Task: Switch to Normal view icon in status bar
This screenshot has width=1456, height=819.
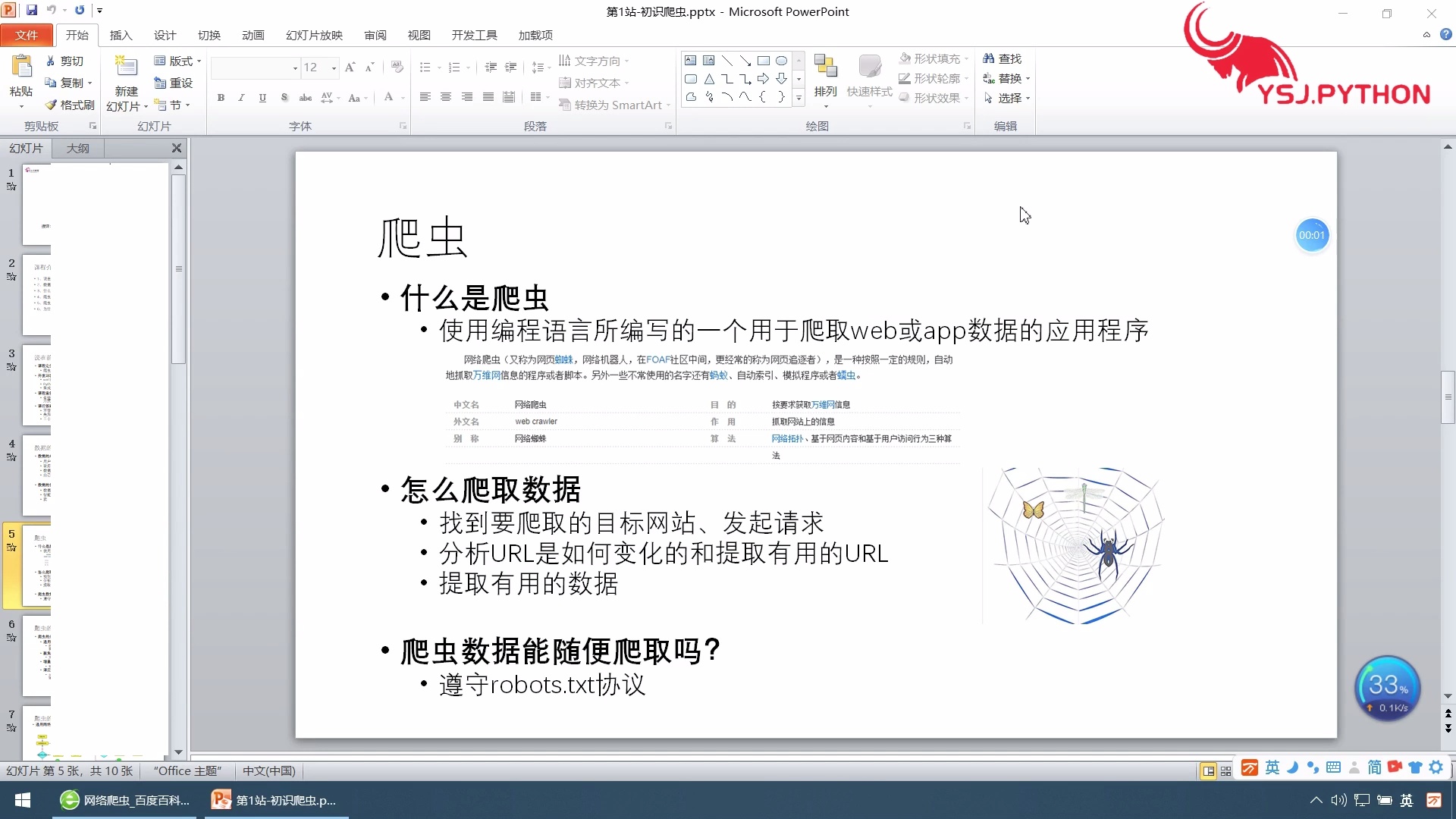Action: (1208, 771)
